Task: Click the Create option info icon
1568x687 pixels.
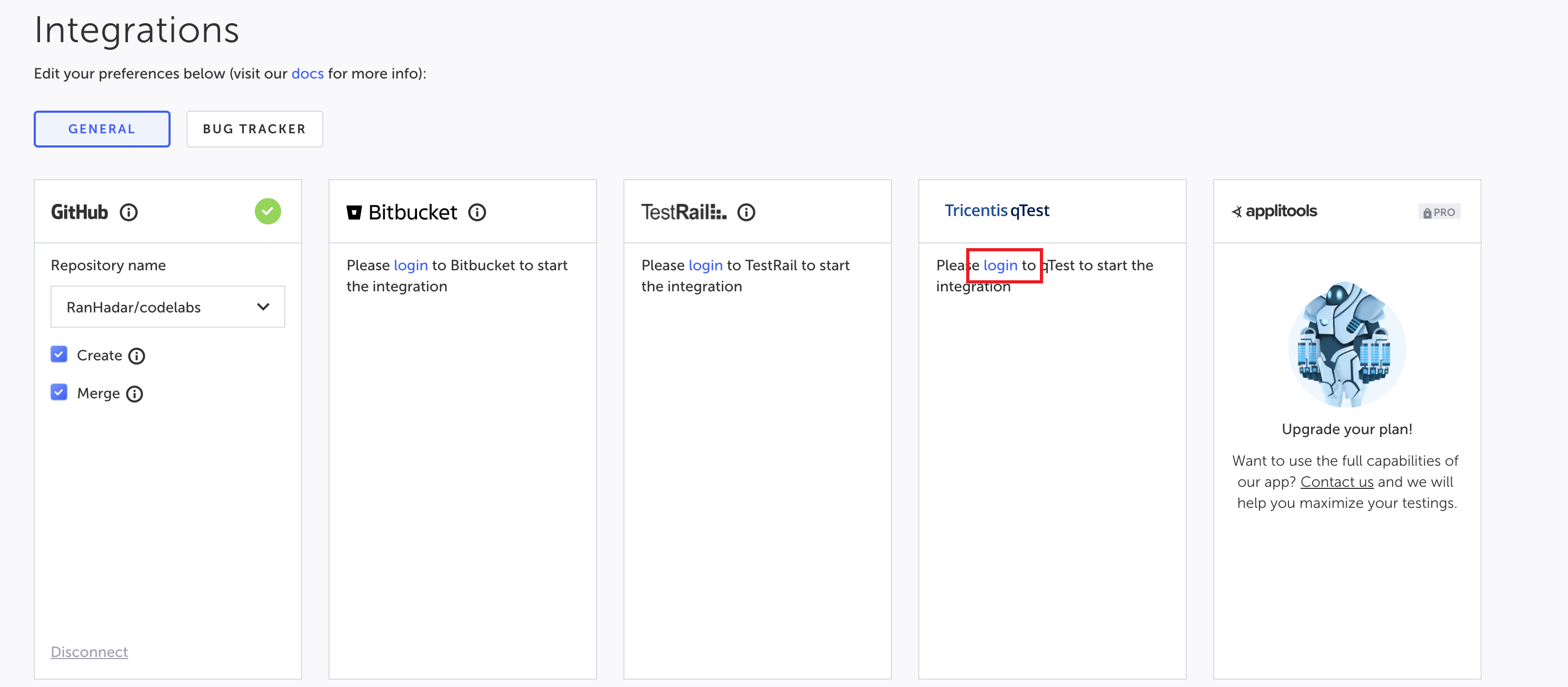Action: pyautogui.click(x=137, y=356)
